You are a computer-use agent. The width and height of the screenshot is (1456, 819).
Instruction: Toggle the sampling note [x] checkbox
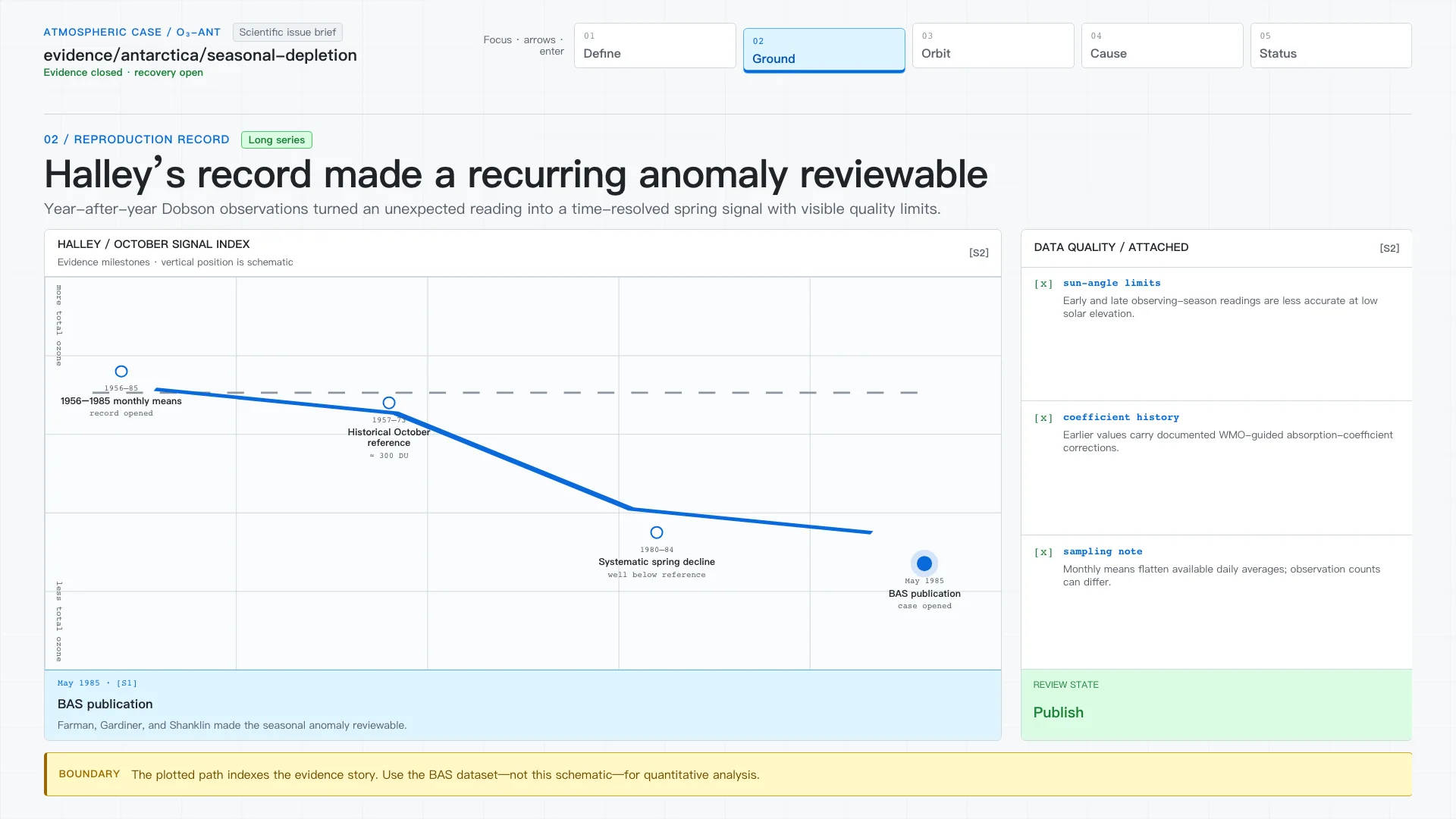tap(1043, 552)
